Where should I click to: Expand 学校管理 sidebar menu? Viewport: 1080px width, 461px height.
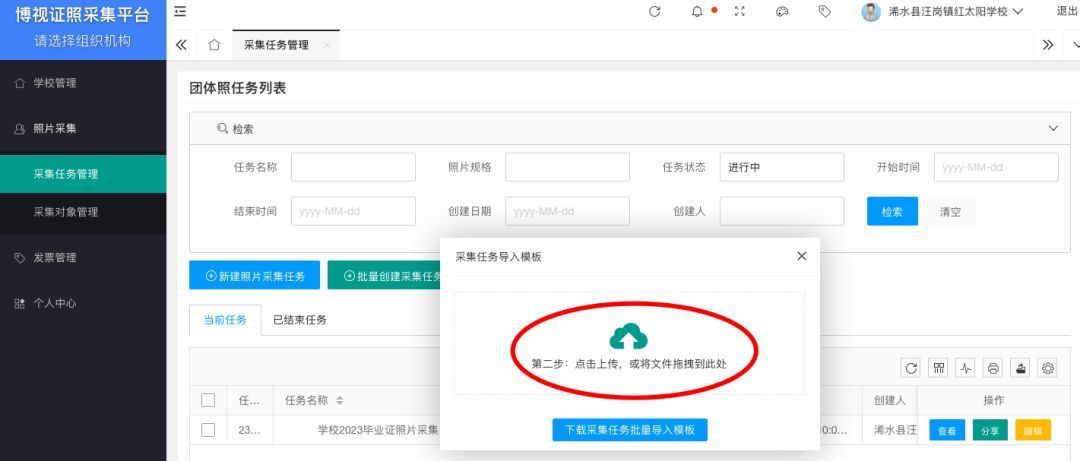pyautogui.click(x=83, y=83)
